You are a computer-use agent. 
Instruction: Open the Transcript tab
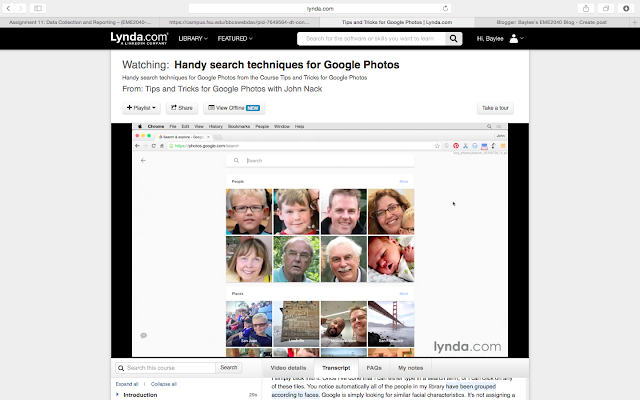tap(336, 368)
